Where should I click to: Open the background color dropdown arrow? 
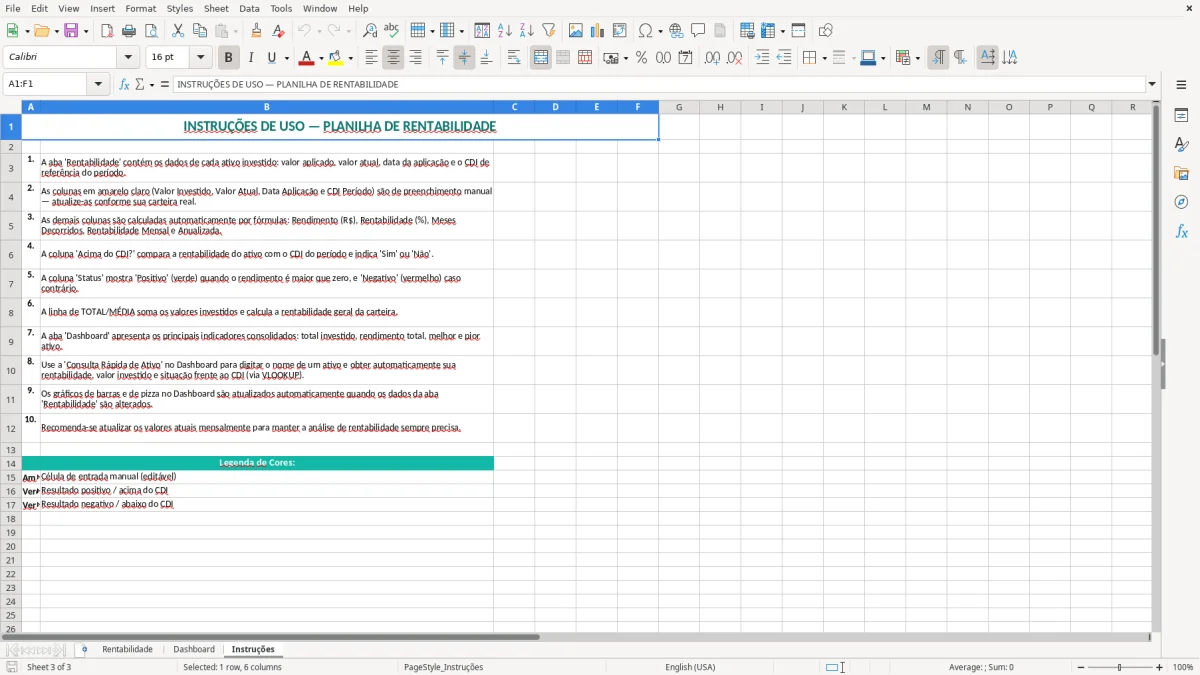[x=350, y=58]
